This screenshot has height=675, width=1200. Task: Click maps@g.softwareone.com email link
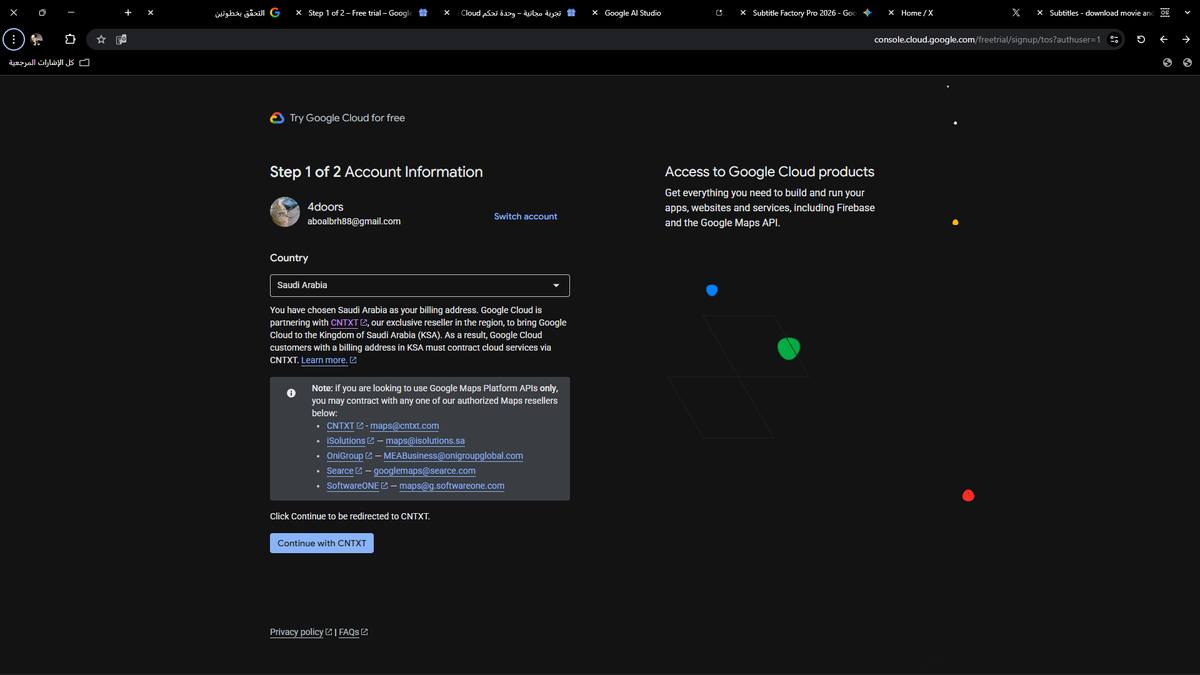452,486
